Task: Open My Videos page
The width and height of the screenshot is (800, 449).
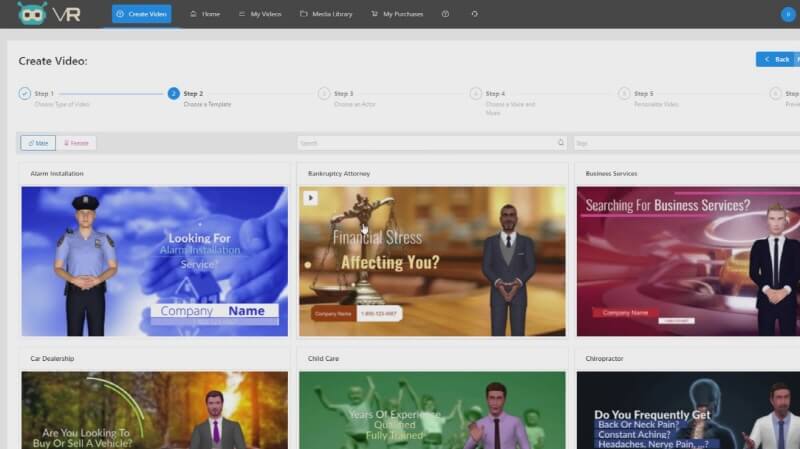Action: pos(260,14)
